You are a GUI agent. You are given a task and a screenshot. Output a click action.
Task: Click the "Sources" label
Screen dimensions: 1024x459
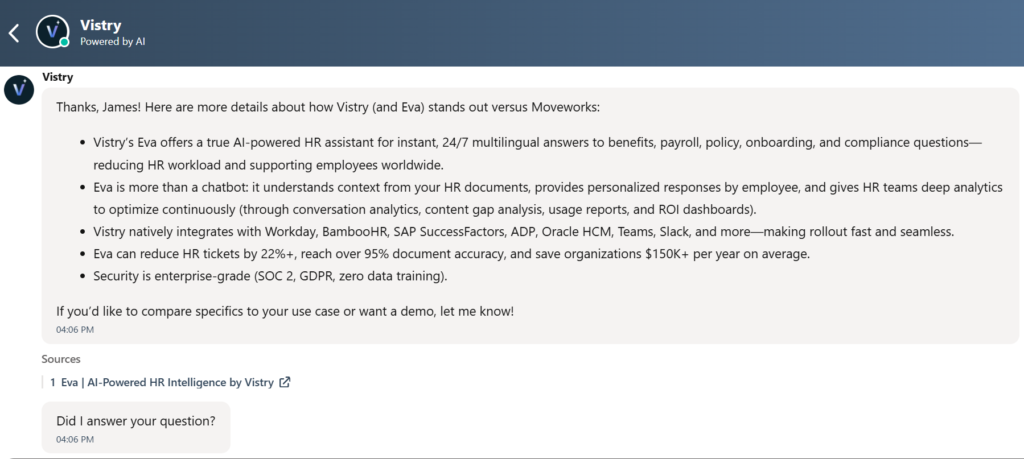(x=61, y=359)
